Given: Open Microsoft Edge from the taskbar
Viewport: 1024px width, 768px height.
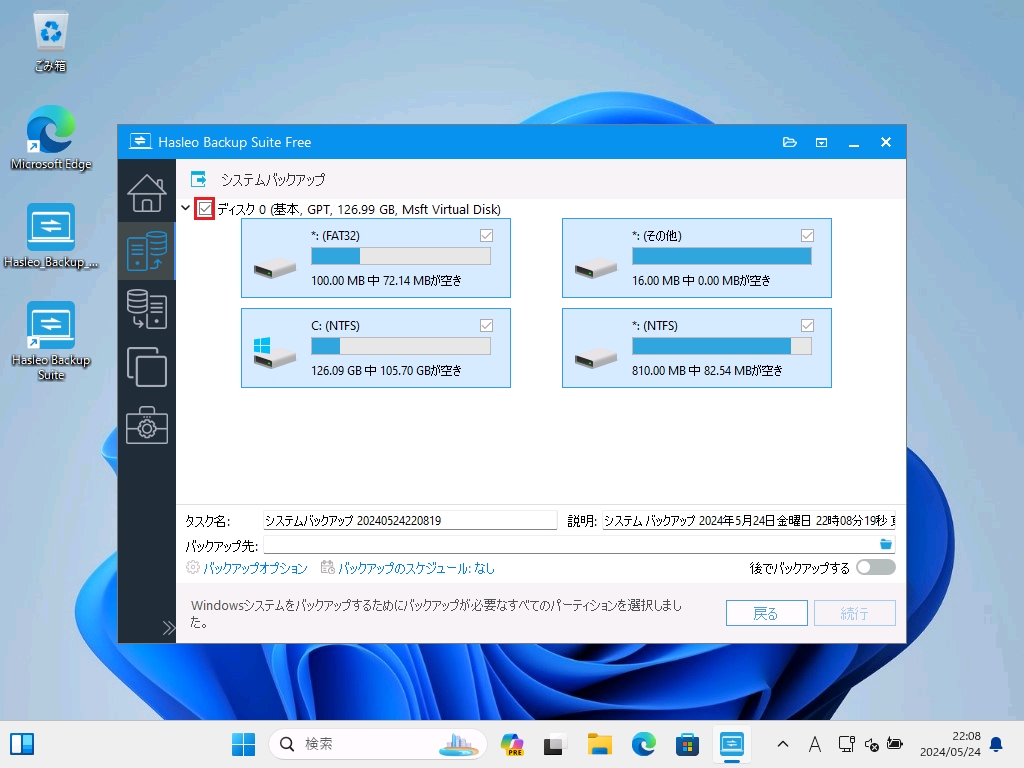Looking at the screenshot, I should (643, 744).
